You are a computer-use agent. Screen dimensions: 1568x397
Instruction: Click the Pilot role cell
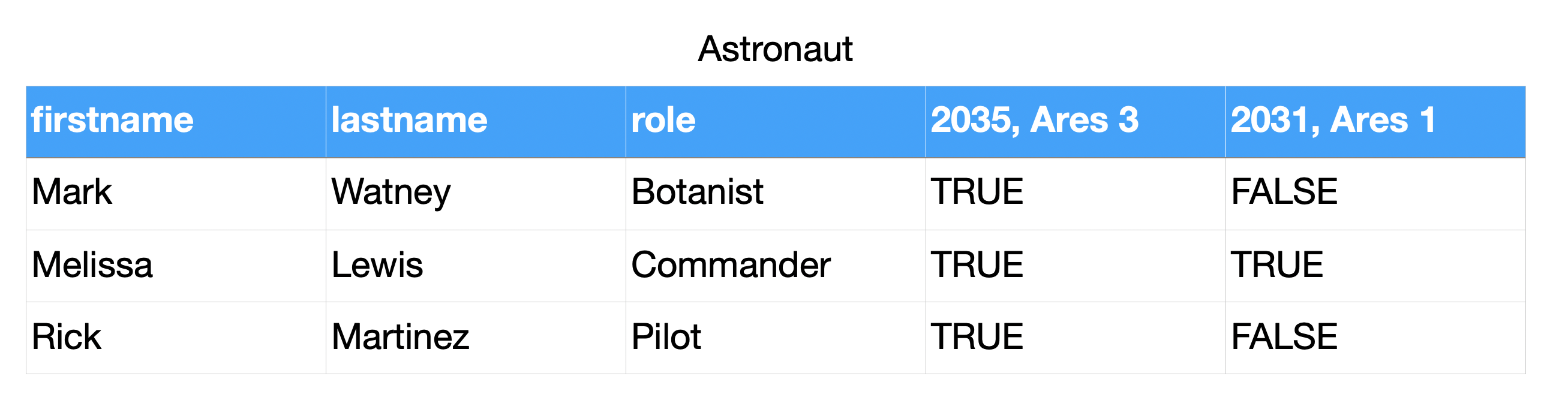(x=775, y=337)
